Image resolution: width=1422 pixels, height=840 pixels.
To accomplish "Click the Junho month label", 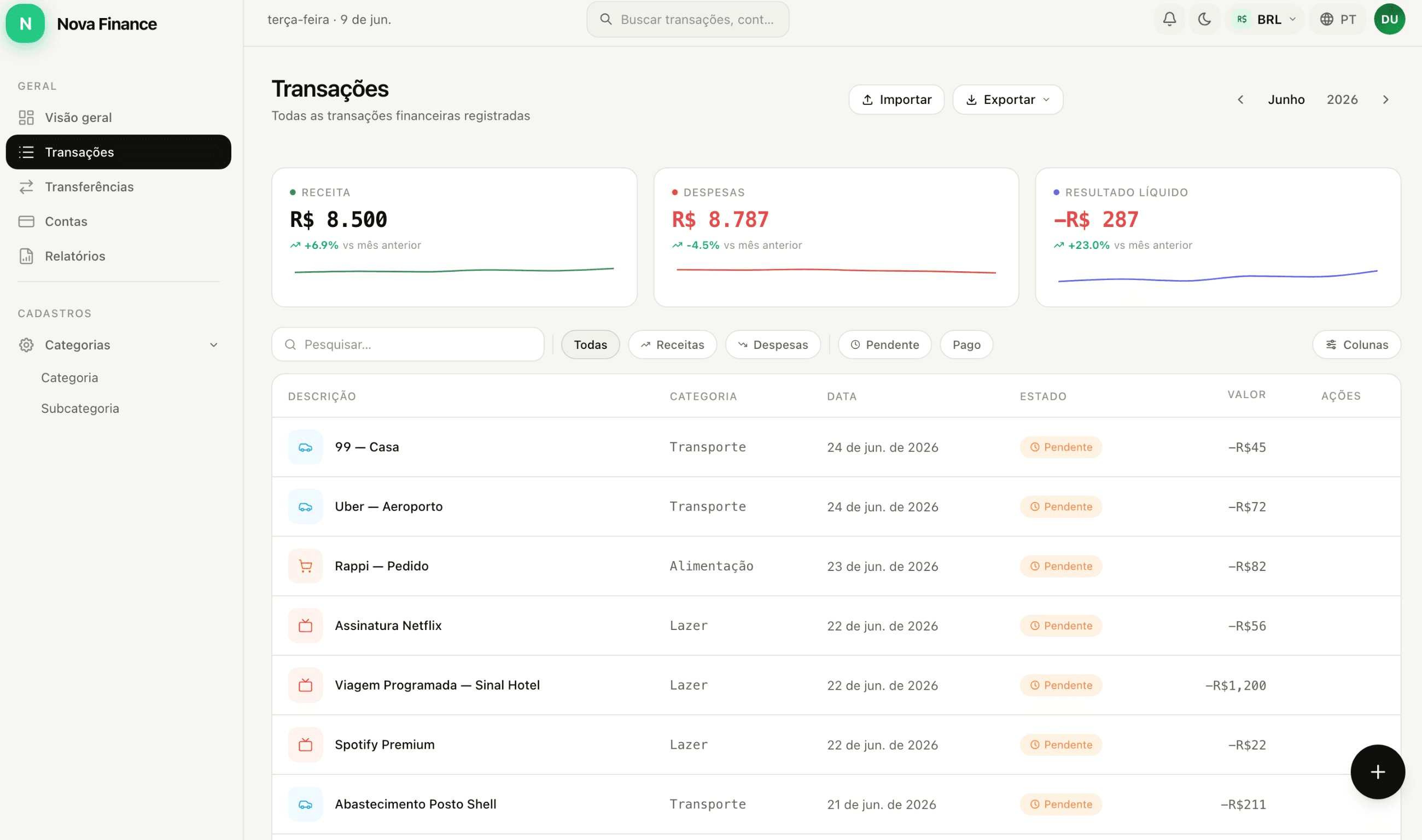I will tap(1286, 100).
